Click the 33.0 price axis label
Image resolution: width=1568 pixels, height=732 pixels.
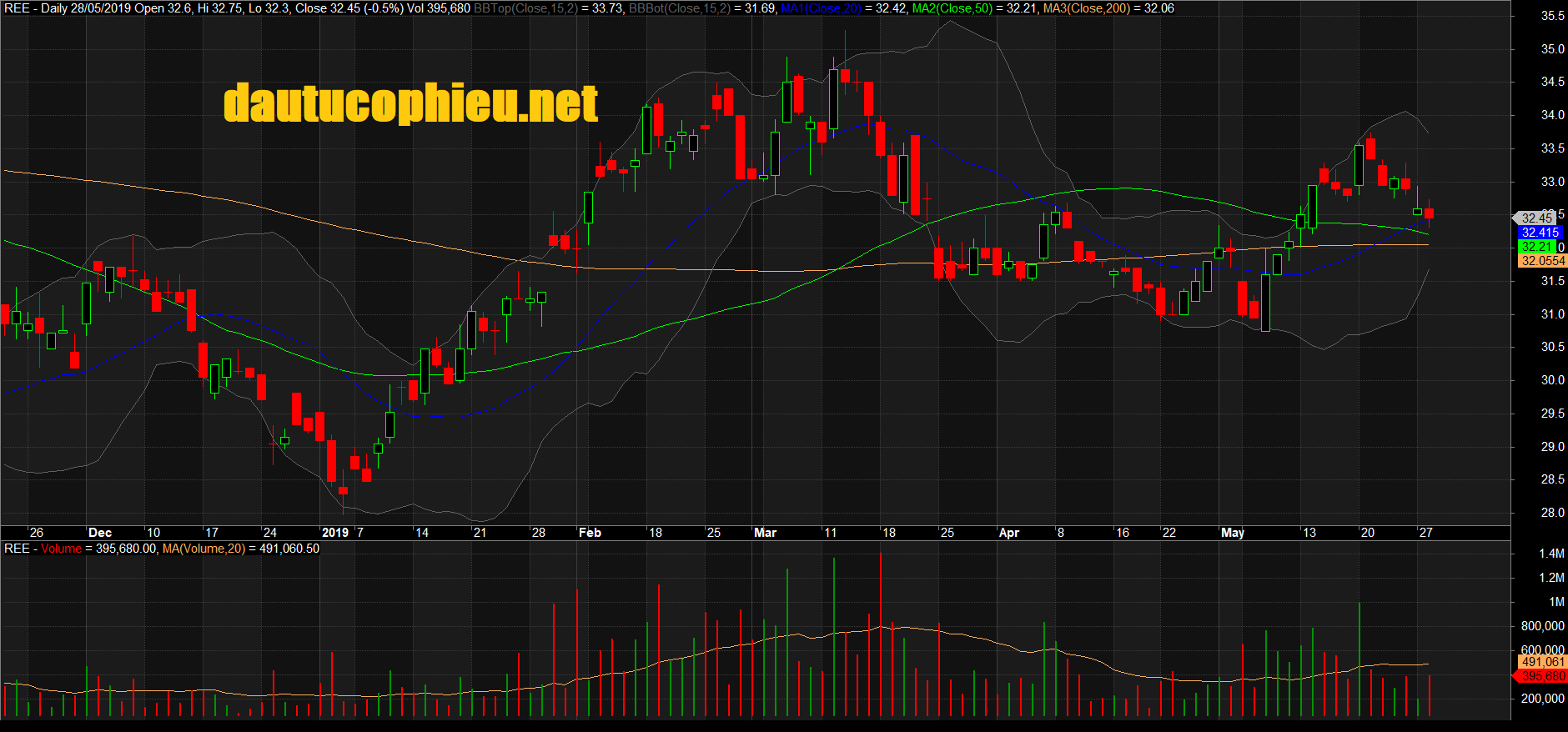[x=1552, y=182]
